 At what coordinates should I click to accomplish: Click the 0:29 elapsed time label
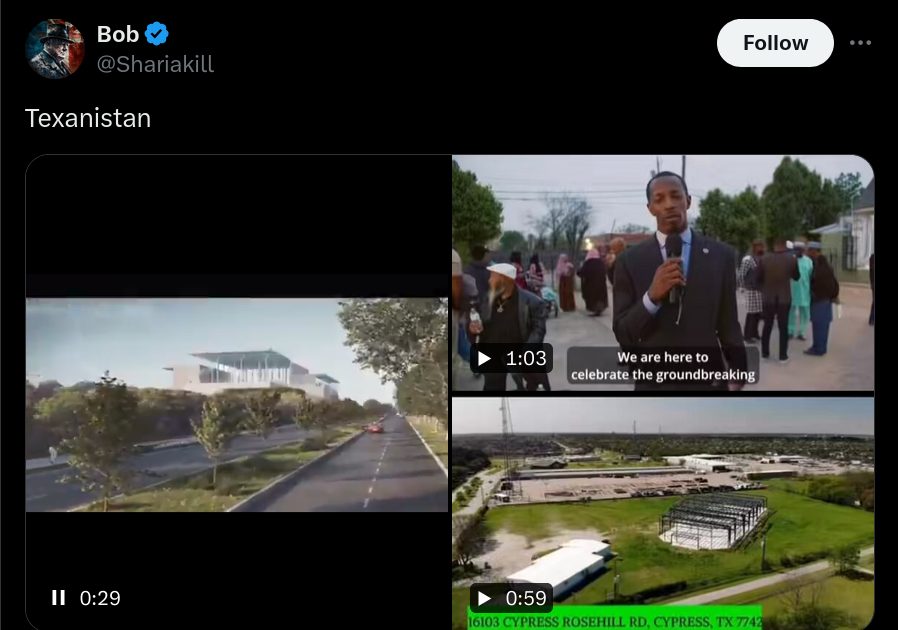tap(100, 598)
